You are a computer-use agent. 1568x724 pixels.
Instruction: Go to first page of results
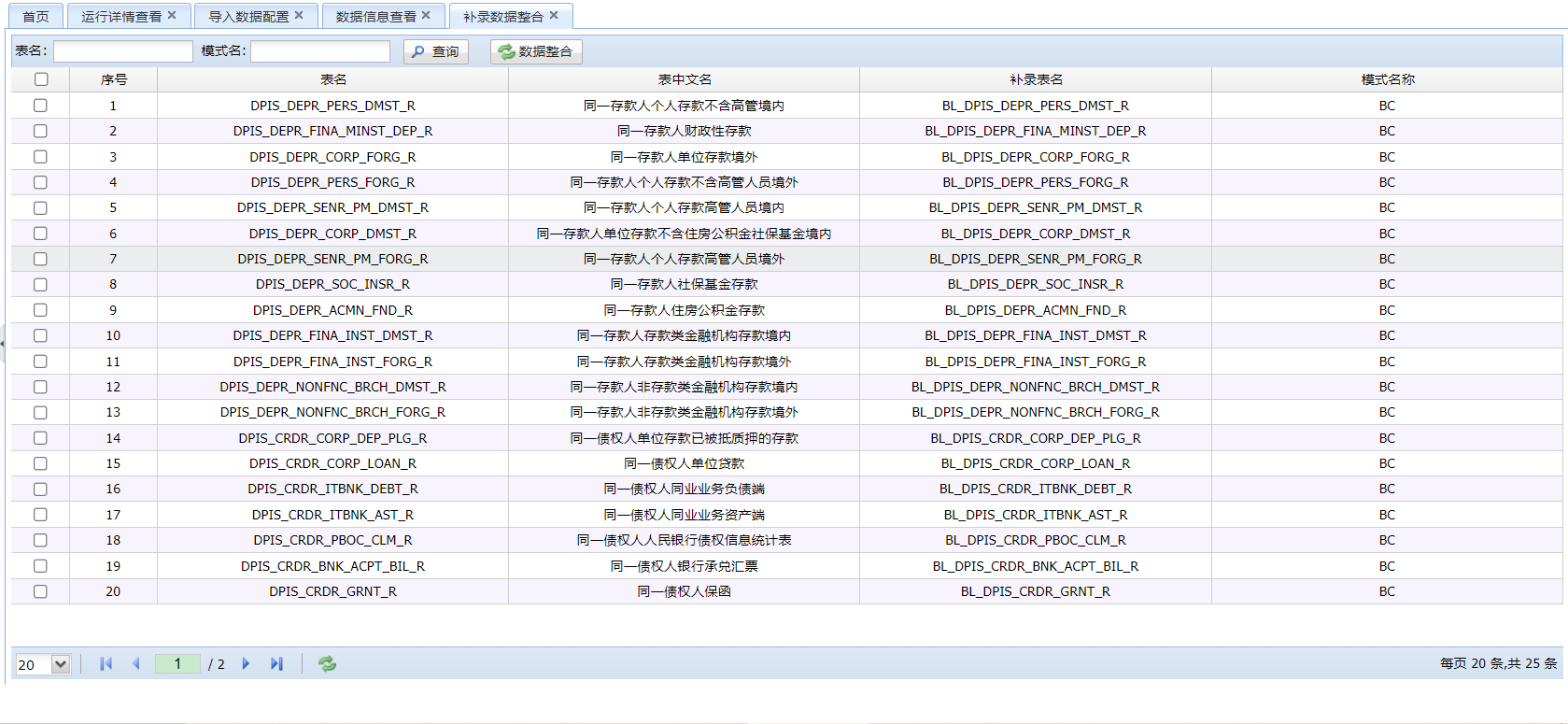[x=106, y=663]
